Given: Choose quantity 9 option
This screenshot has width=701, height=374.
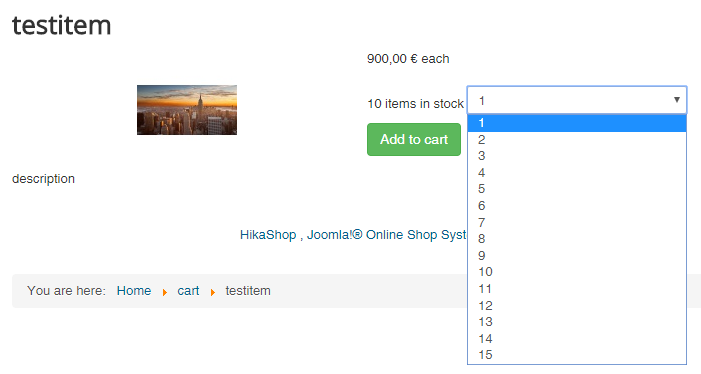Looking at the screenshot, I should 577,255.
